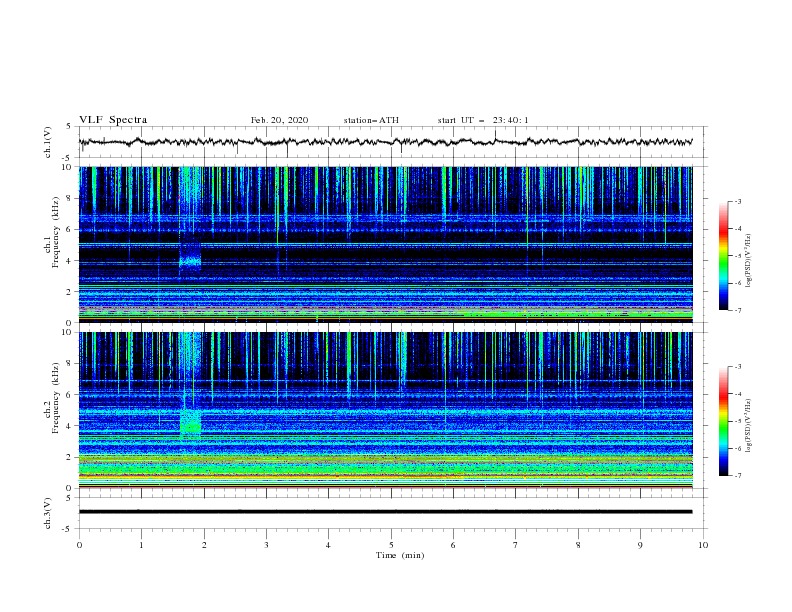Click the ch.2 PSD color bar
792x612 pixels.
[x=723, y=421]
